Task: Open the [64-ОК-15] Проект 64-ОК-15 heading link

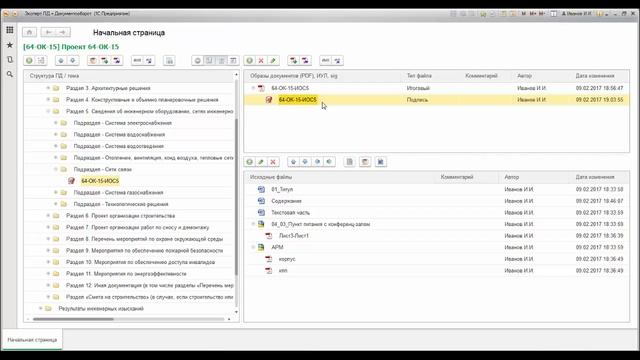Action: click(x=71, y=47)
